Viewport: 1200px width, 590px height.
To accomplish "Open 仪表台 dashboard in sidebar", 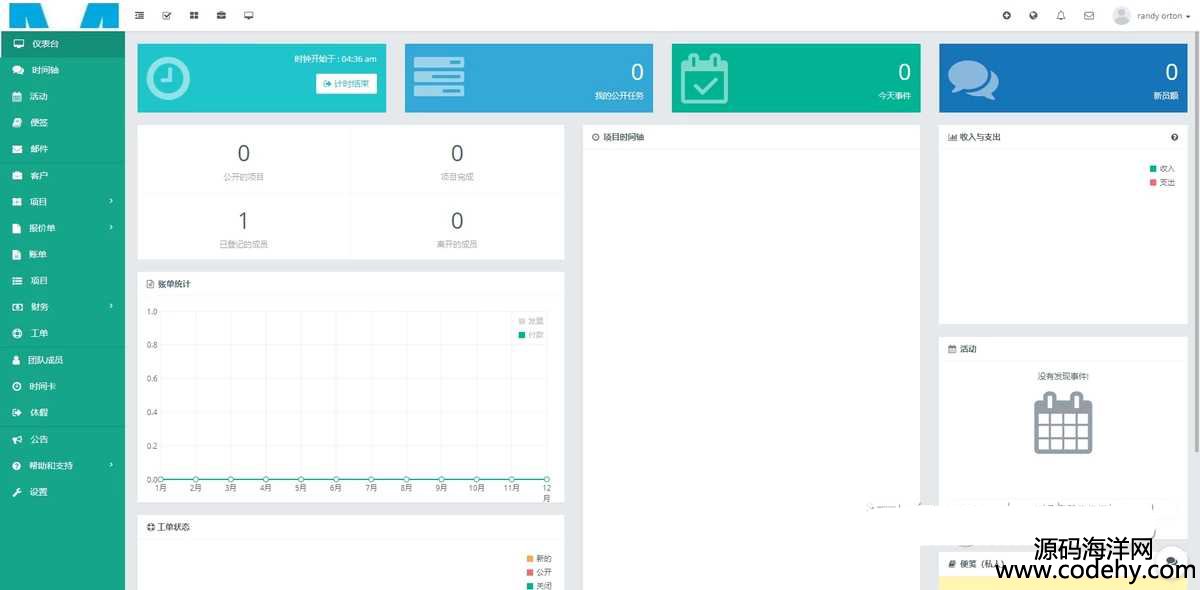I will point(62,44).
